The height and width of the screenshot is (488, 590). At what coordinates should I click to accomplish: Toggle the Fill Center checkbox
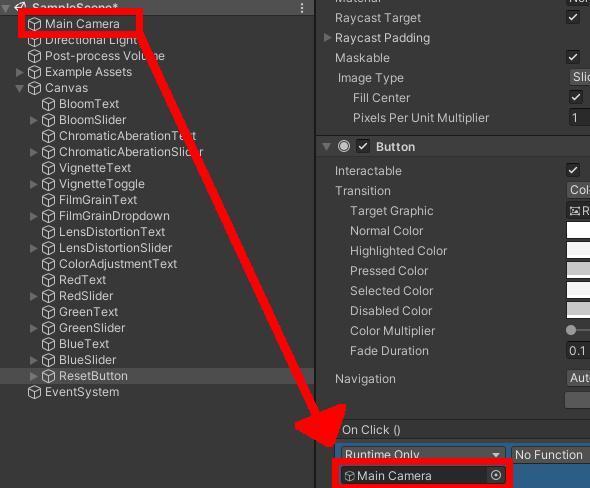(575, 97)
